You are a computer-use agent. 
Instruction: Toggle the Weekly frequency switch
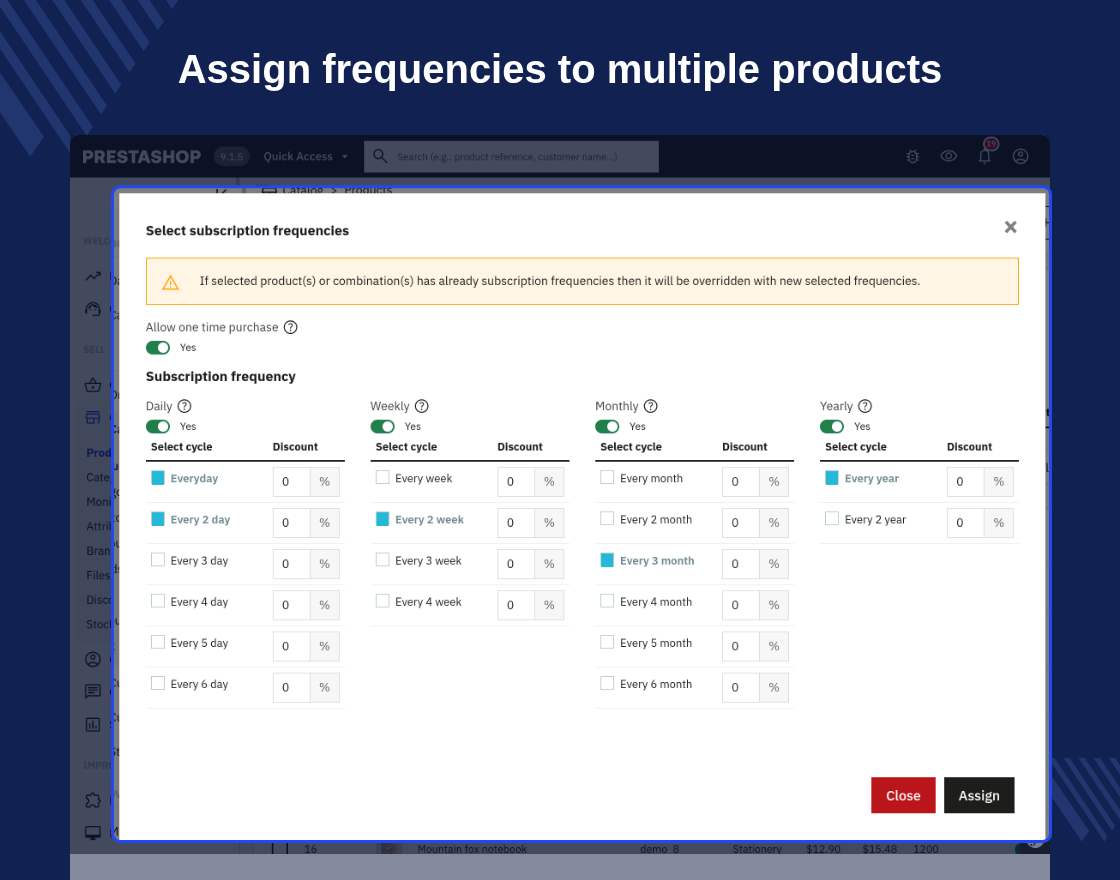point(382,426)
